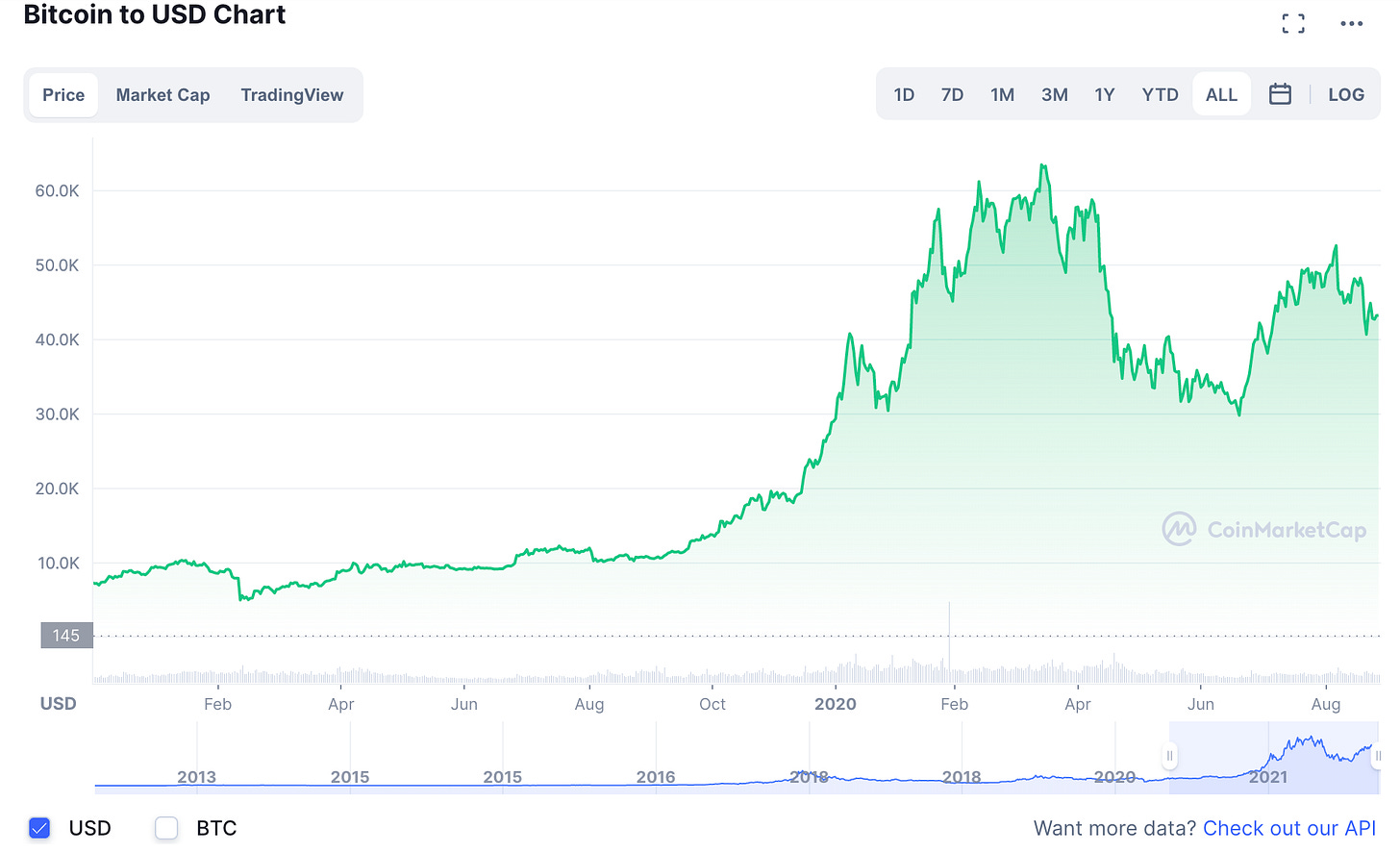Click the left range slider handle

[1169, 756]
